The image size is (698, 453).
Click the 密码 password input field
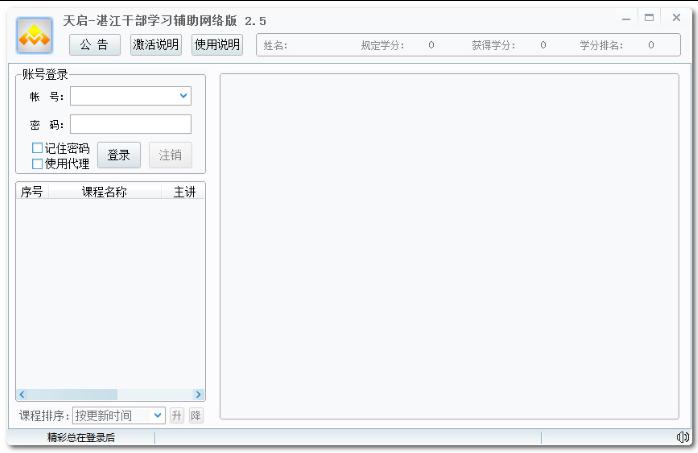coord(130,124)
